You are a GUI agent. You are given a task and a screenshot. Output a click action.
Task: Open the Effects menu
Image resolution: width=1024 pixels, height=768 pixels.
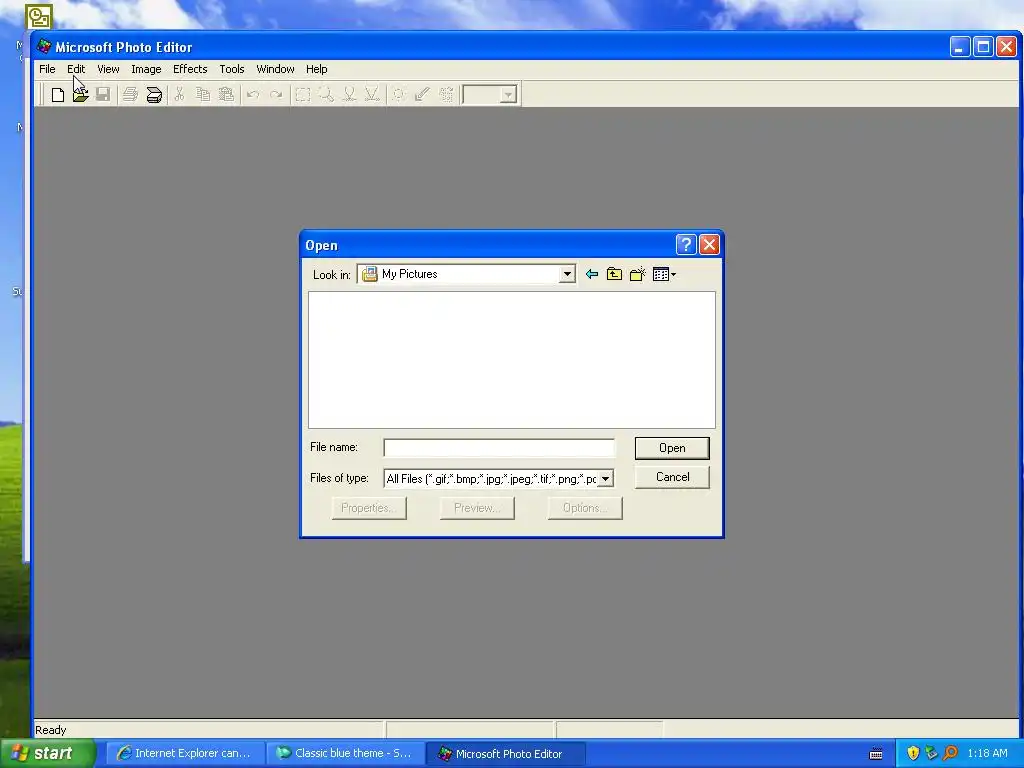(x=190, y=69)
